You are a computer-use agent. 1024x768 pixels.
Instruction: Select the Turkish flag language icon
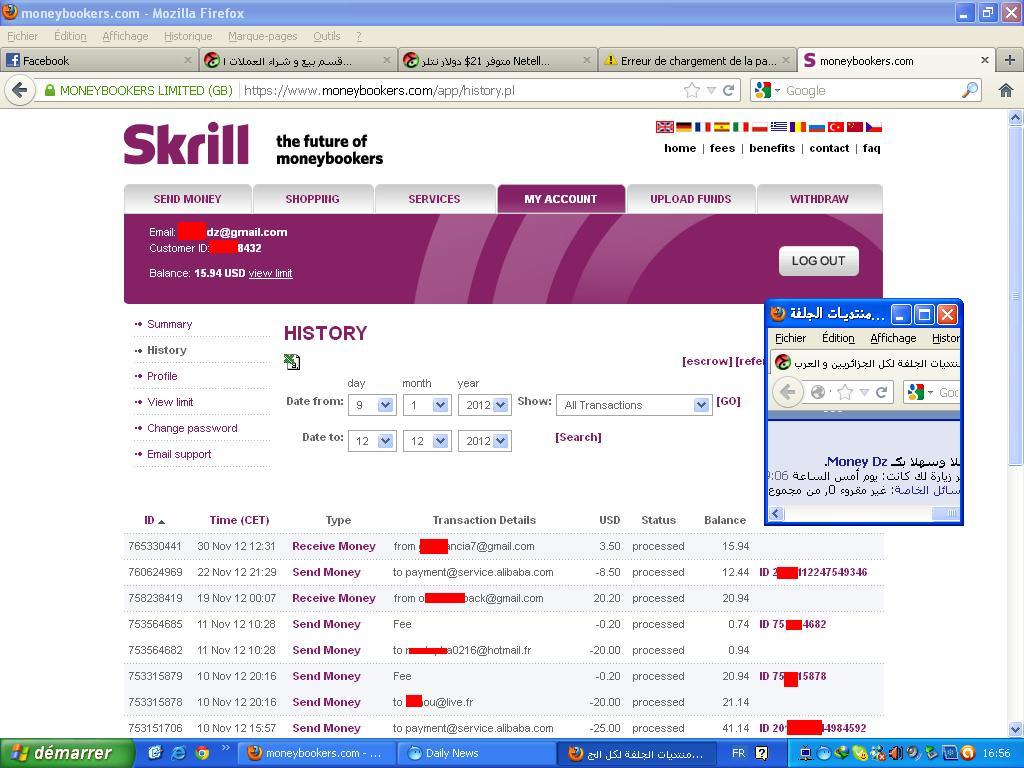tap(835, 127)
